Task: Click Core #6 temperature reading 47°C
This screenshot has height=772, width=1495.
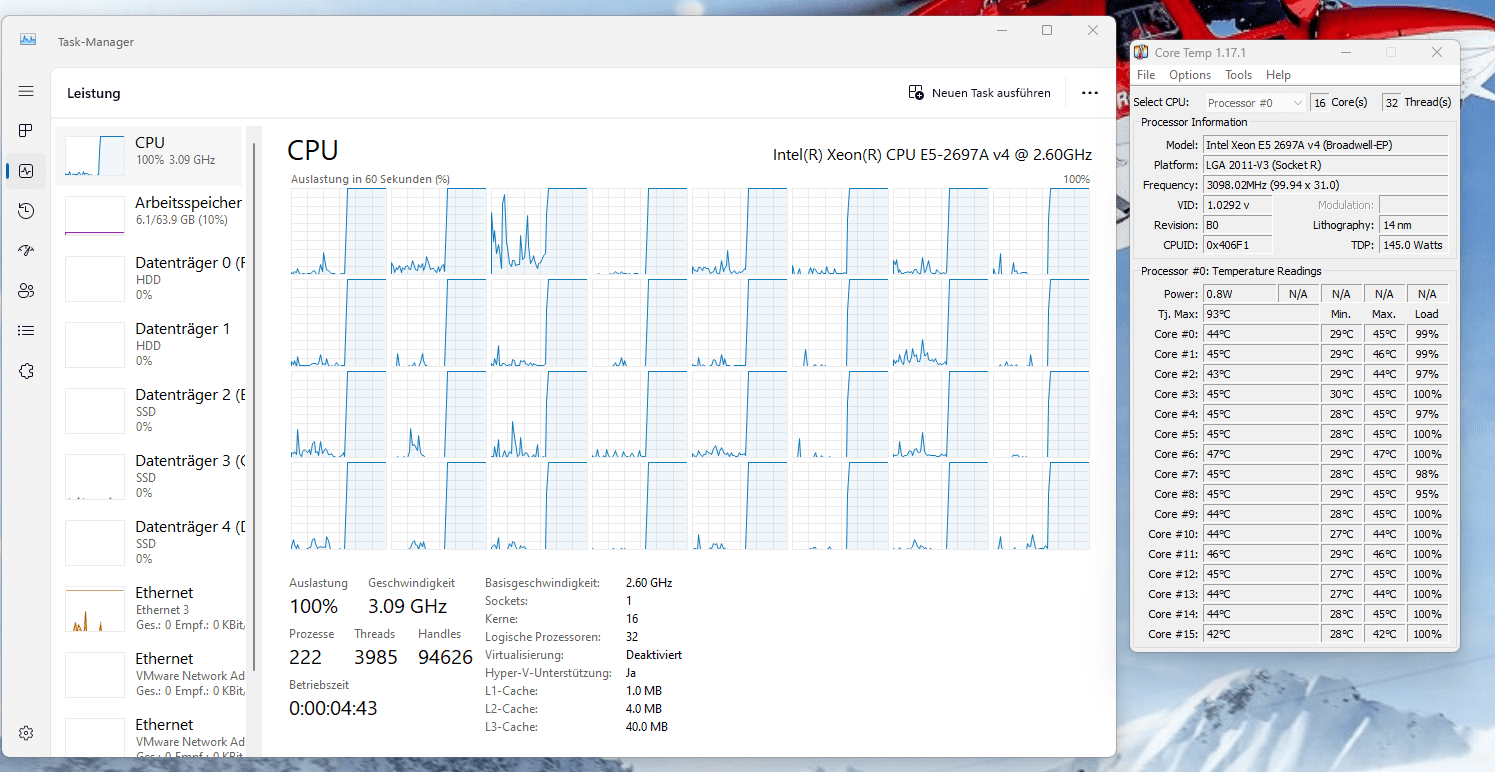Action: coord(1260,454)
